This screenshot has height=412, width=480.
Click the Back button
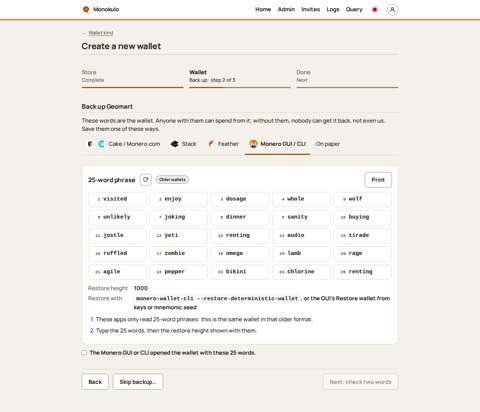[95, 382]
